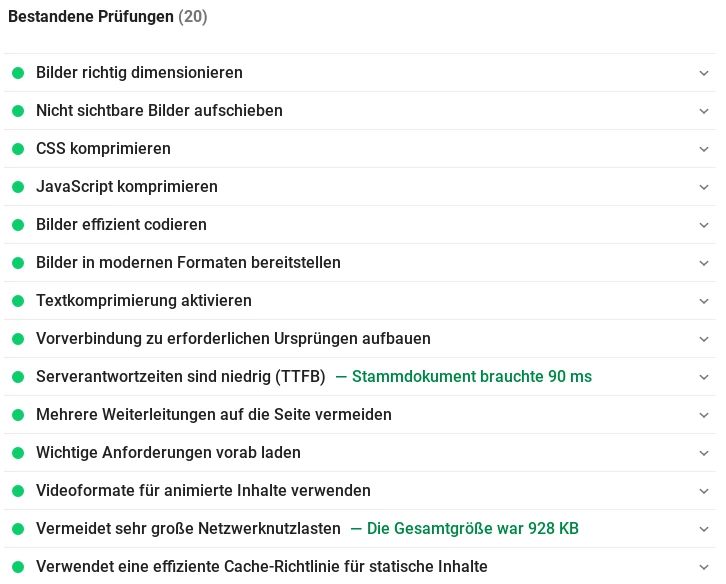This screenshot has width=726, height=584.
Task: Open the CSS komprimieren audit title
Action: [103, 149]
